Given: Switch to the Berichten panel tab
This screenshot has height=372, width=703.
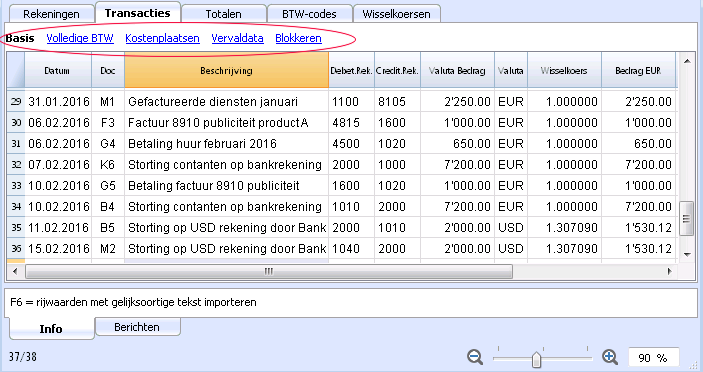Looking at the screenshot, I should coord(137,327).
